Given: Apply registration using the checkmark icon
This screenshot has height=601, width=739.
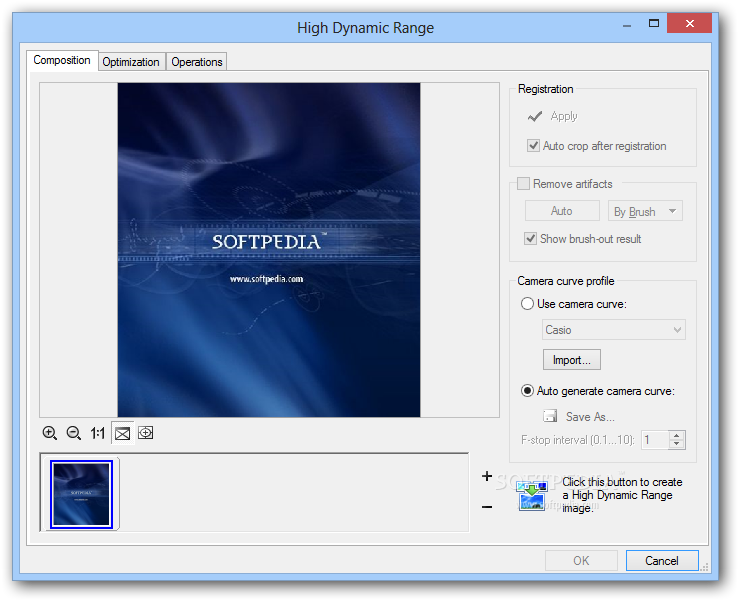Looking at the screenshot, I should point(535,116).
